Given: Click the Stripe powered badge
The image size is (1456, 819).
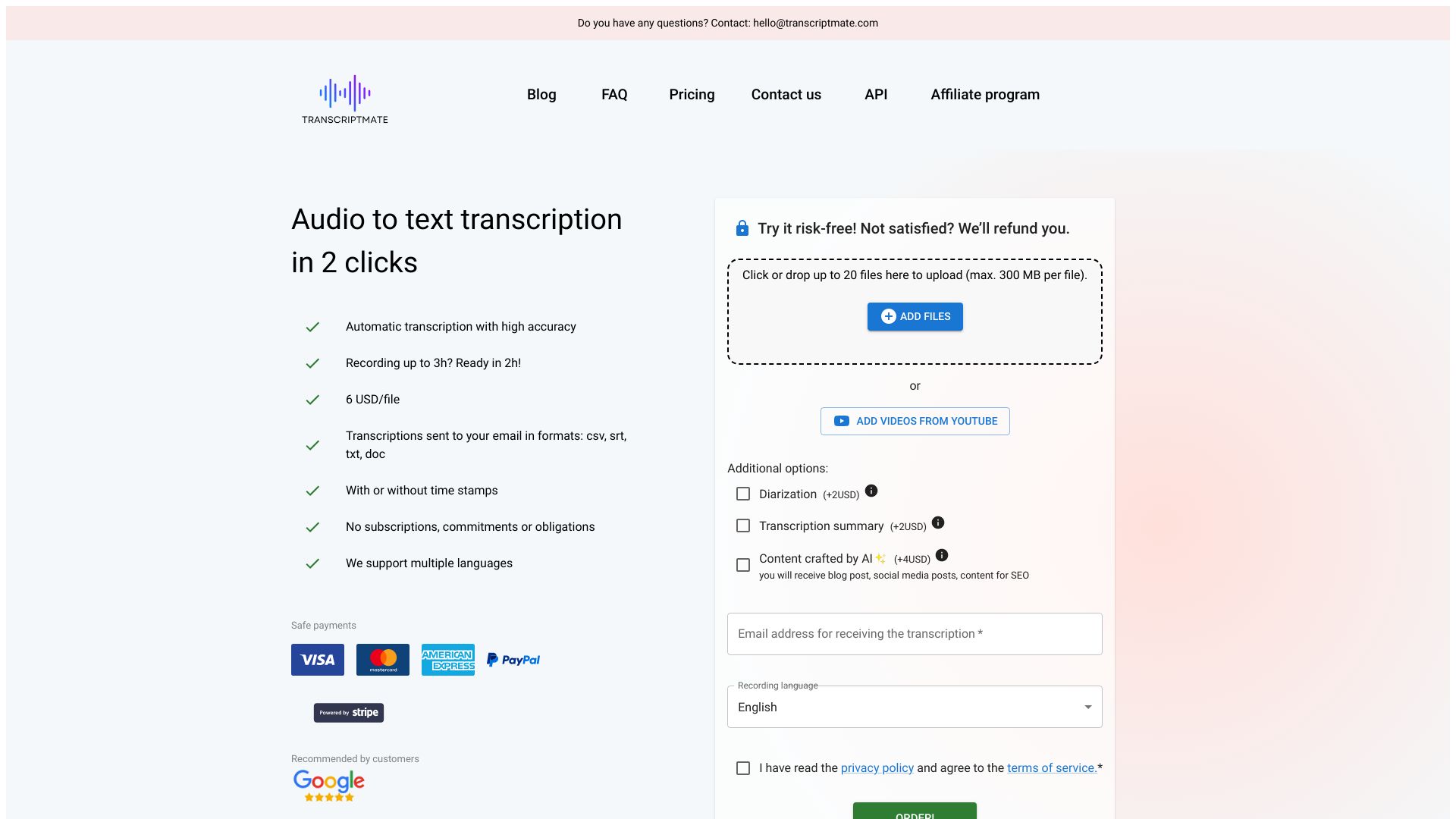Looking at the screenshot, I should tap(348, 712).
